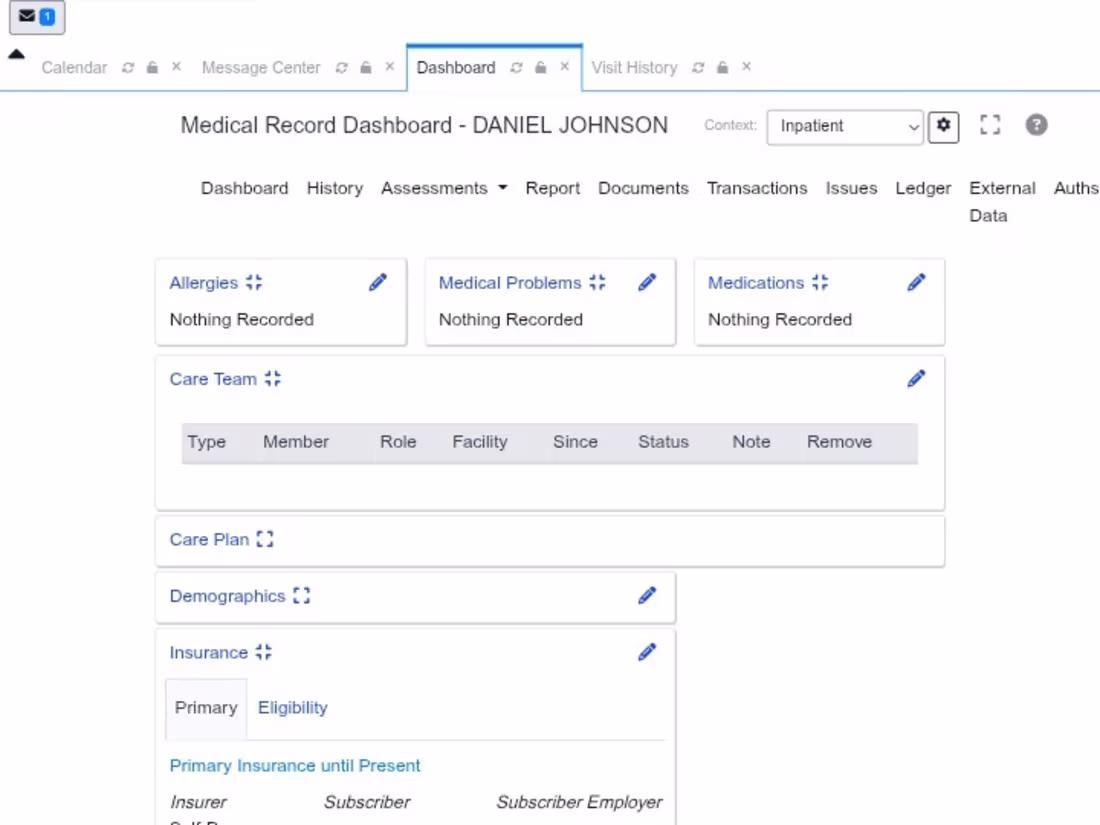Switch to the Calendar tab
Screen dimensions: 1100x825
pyautogui.click(x=74, y=67)
